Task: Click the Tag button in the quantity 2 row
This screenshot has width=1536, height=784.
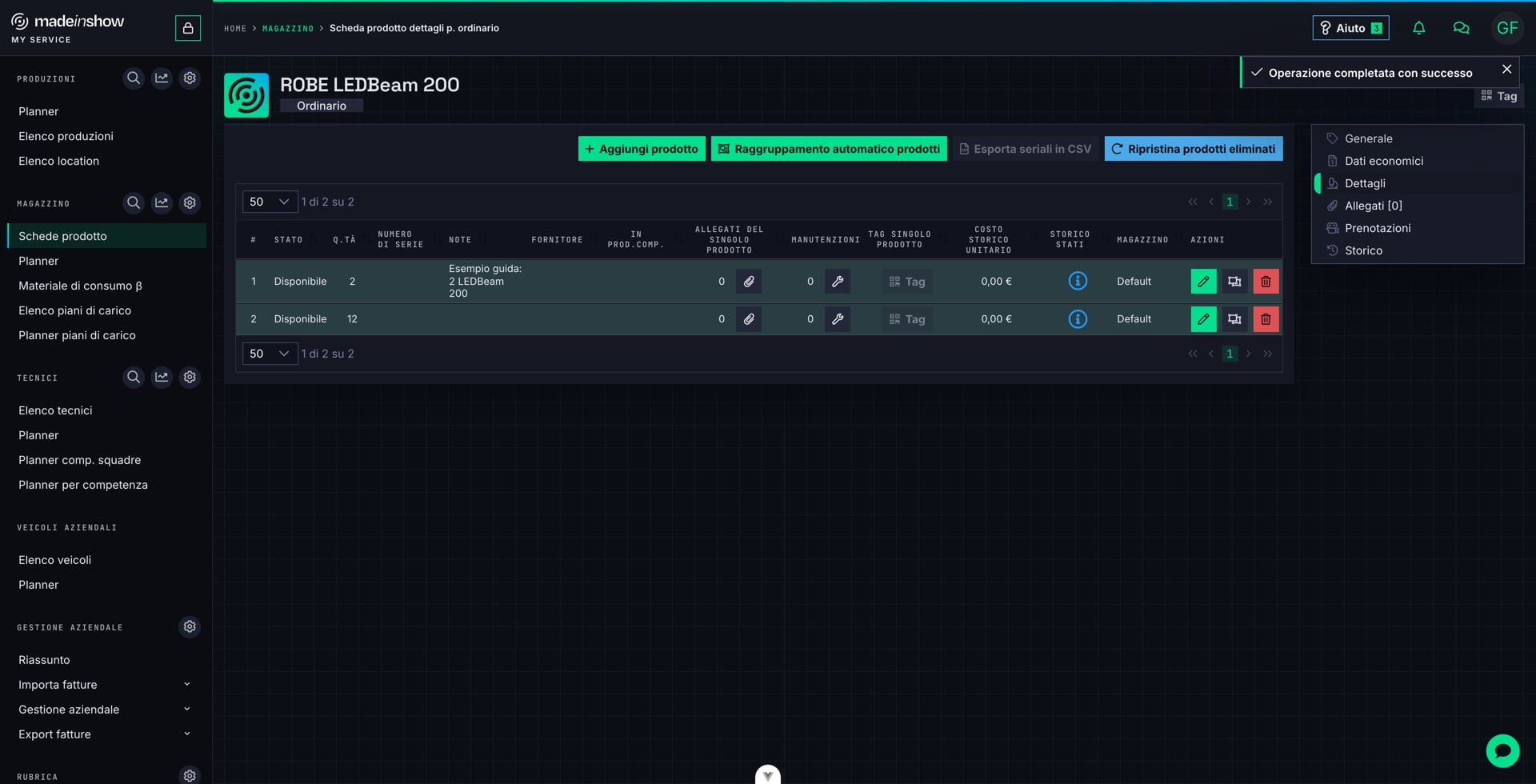Action: click(x=907, y=282)
